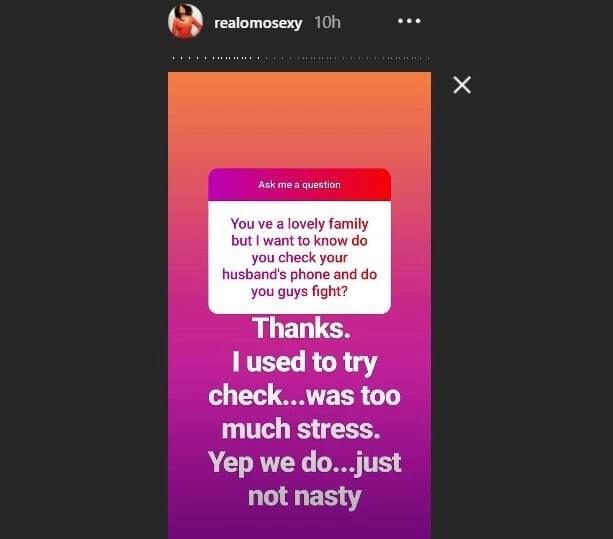
Task: Tap the 'Ask me a question' sticker header
Action: [x=299, y=184]
